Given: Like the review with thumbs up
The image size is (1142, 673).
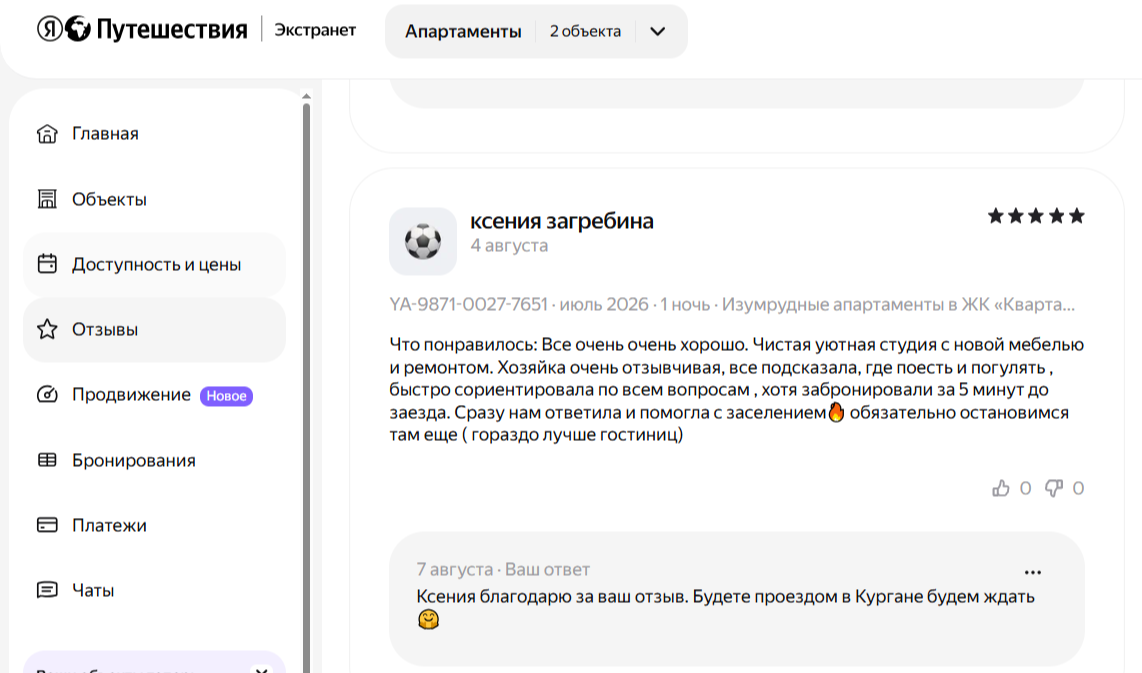Looking at the screenshot, I should click(1001, 488).
